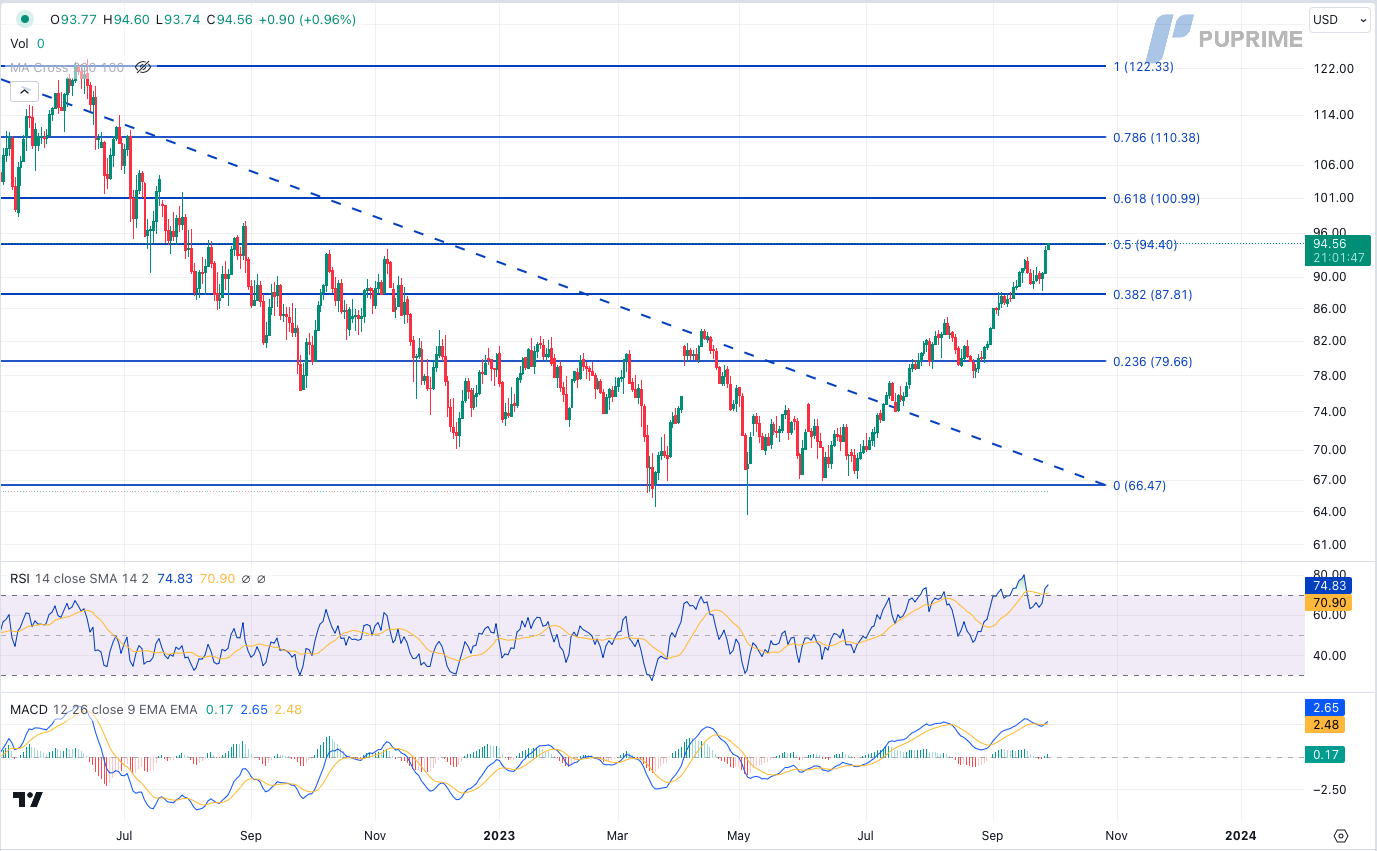Click the 0.5 (94.40) Fibonacci label
Image resolution: width=1377 pixels, height=851 pixels.
1147,244
